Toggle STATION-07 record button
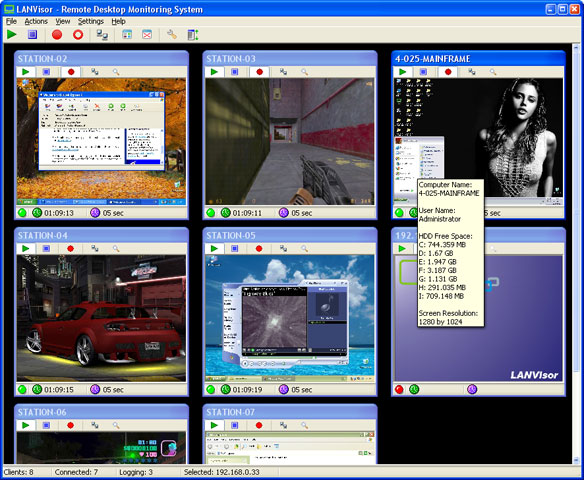 pos(259,425)
